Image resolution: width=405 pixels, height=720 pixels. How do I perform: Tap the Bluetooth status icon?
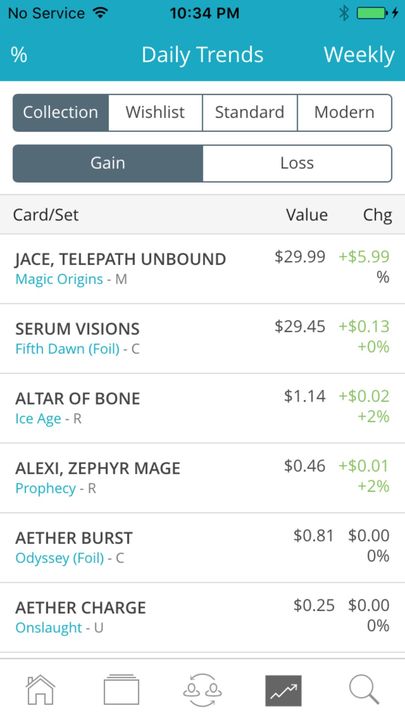click(344, 13)
